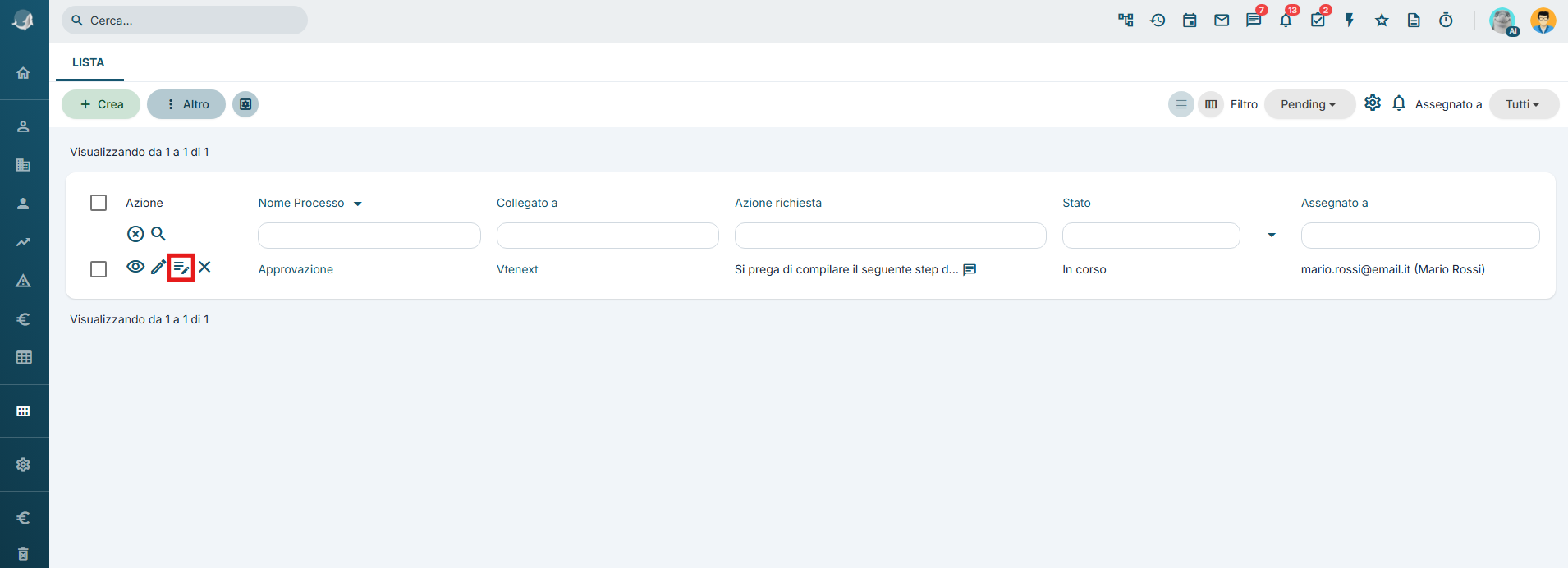
Task: Run the column search magnifier icon
Action: click(x=158, y=234)
